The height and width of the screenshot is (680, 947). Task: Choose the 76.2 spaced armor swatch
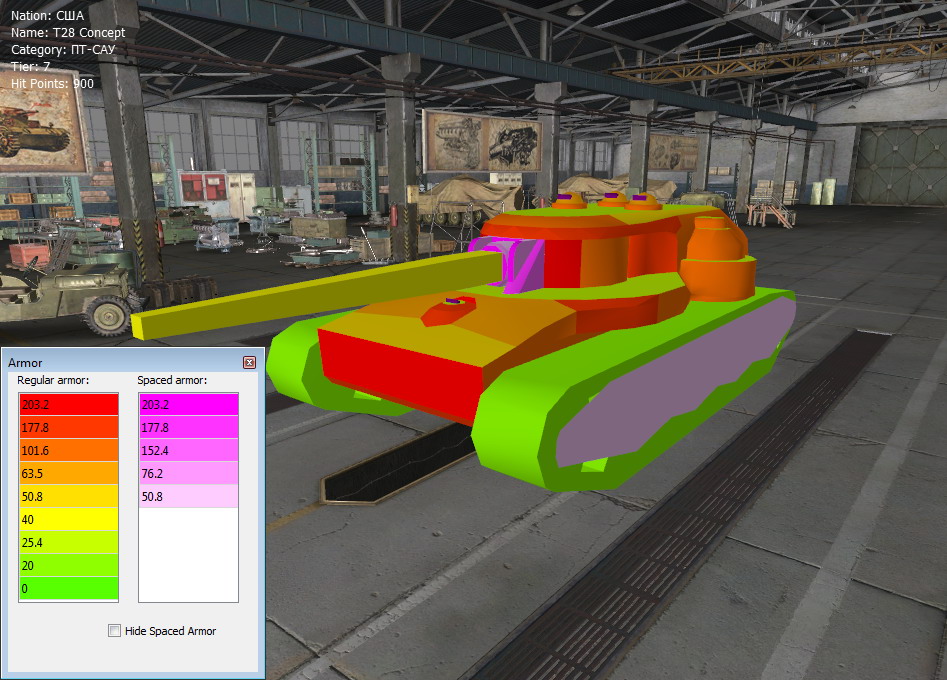click(188, 473)
